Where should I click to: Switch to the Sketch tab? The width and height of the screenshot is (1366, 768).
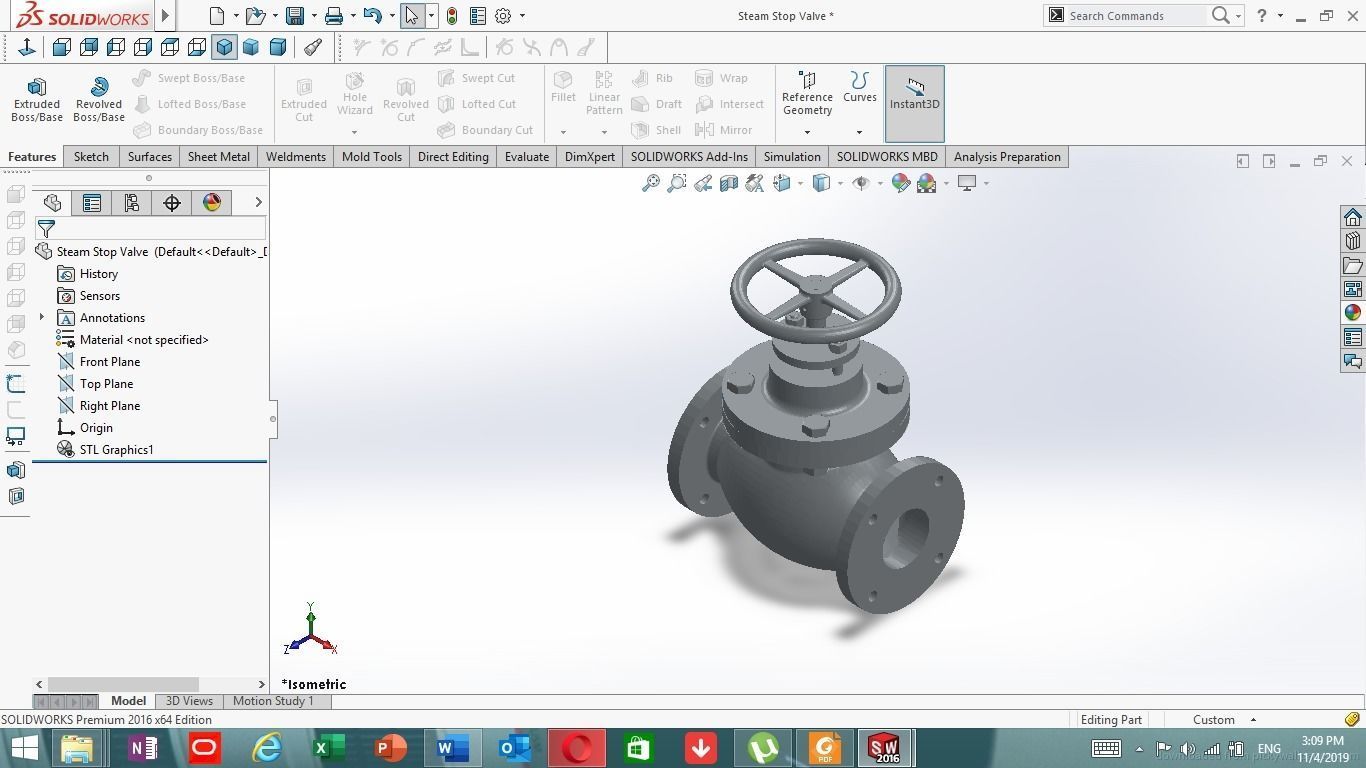click(91, 157)
